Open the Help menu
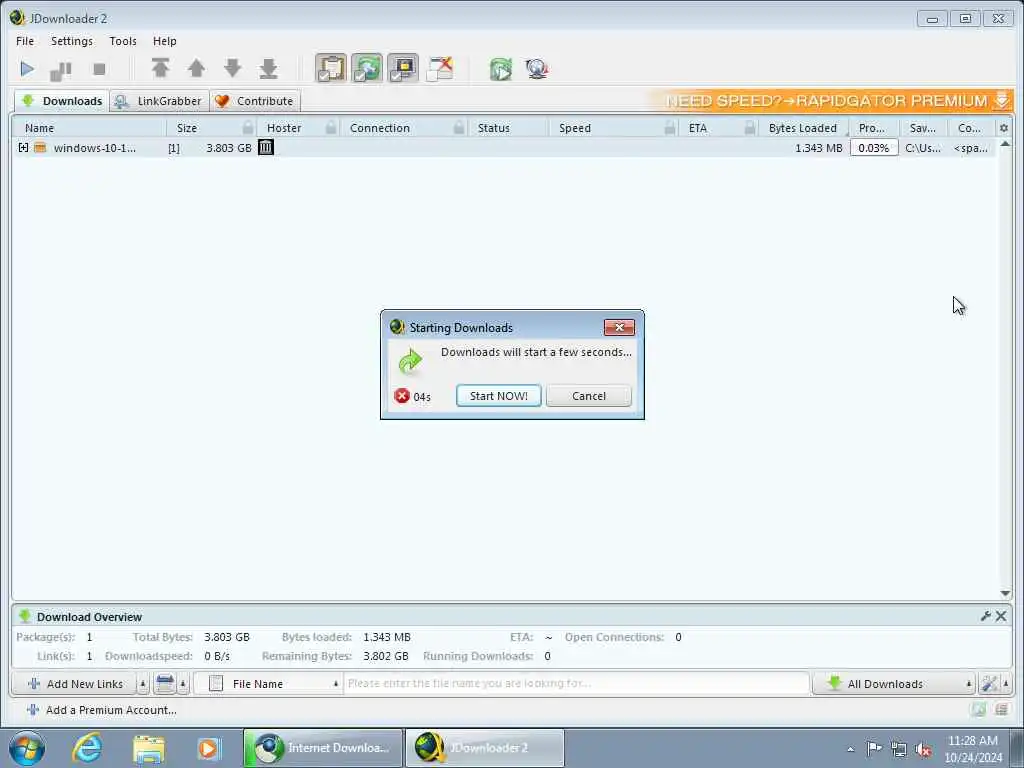 click(x=165, y=40)
